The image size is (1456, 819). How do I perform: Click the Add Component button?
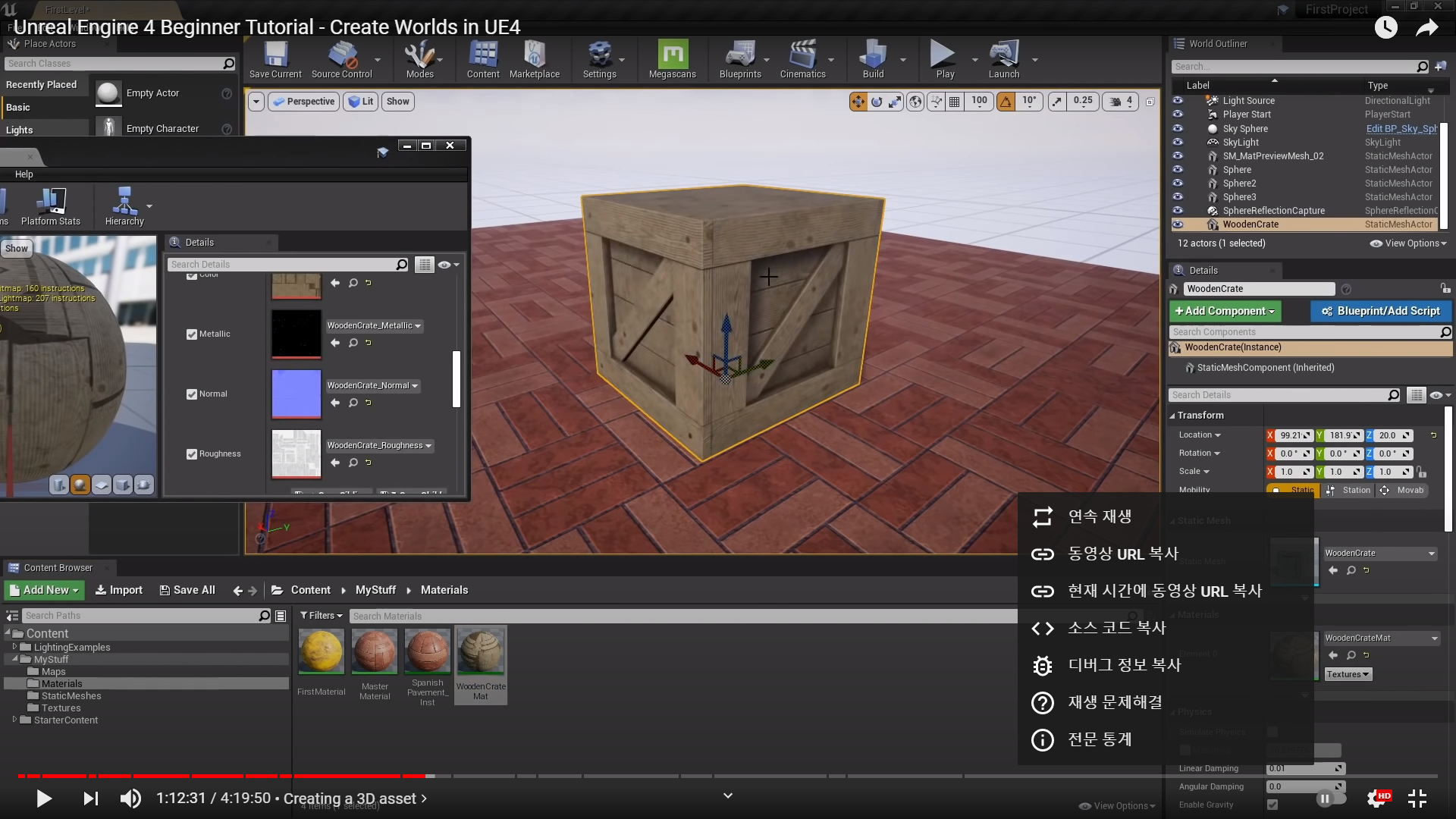[x=1225, y=311]
